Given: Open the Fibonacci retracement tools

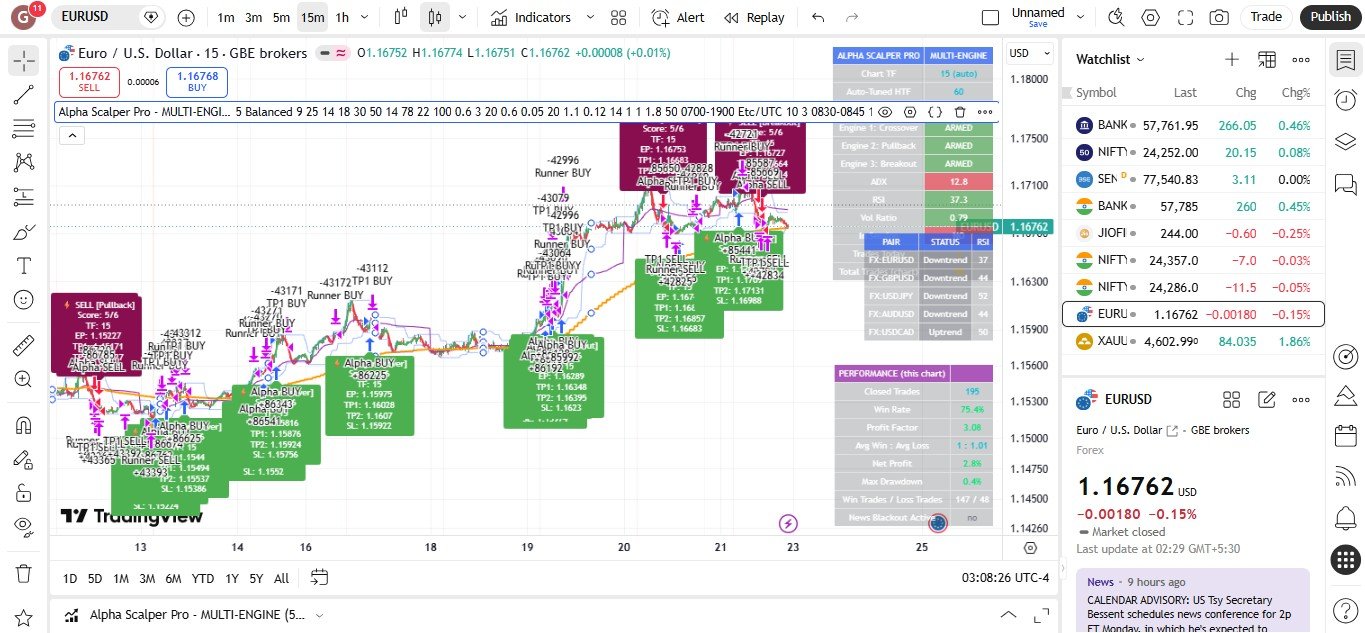Looking at the screenshot, I should [24, 128].
